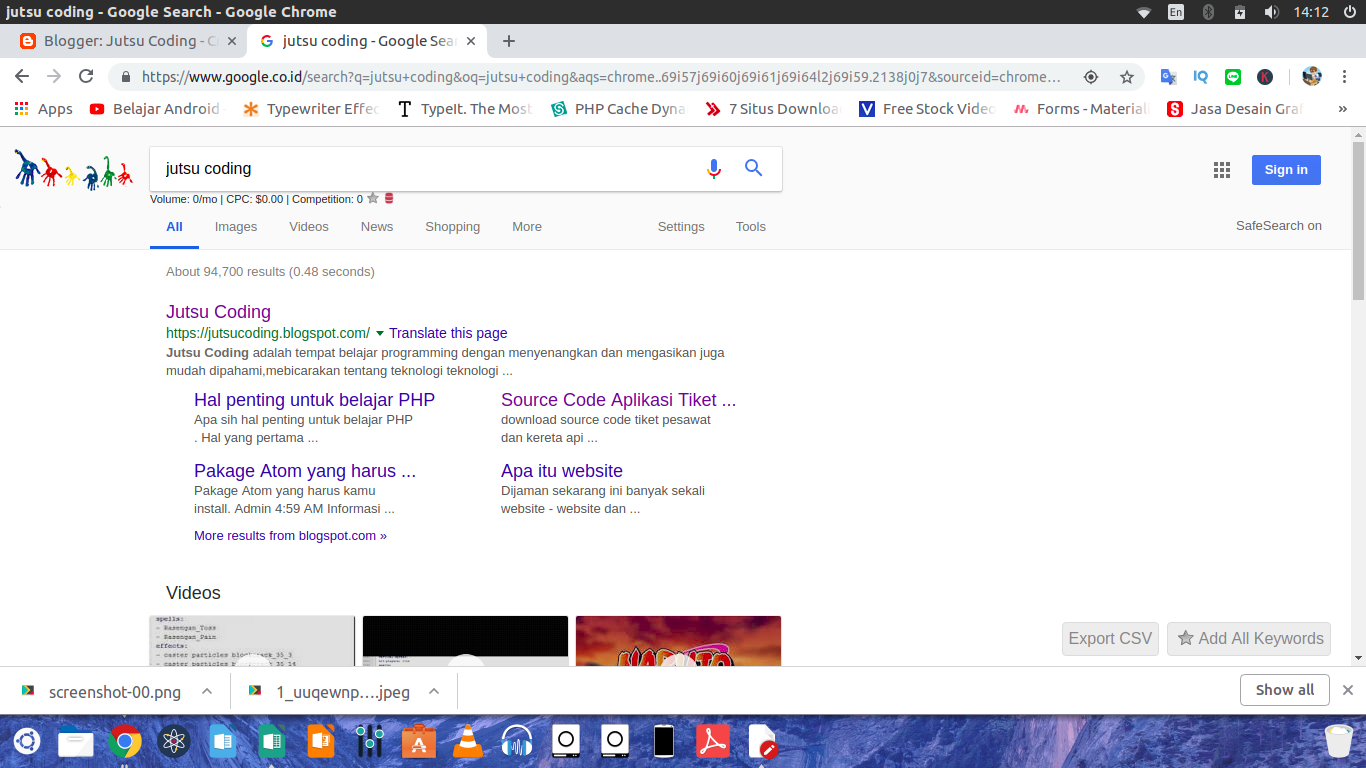Open the En keyboard layout indicator
Screen dimensions: 1366x768
[1176, 12]
